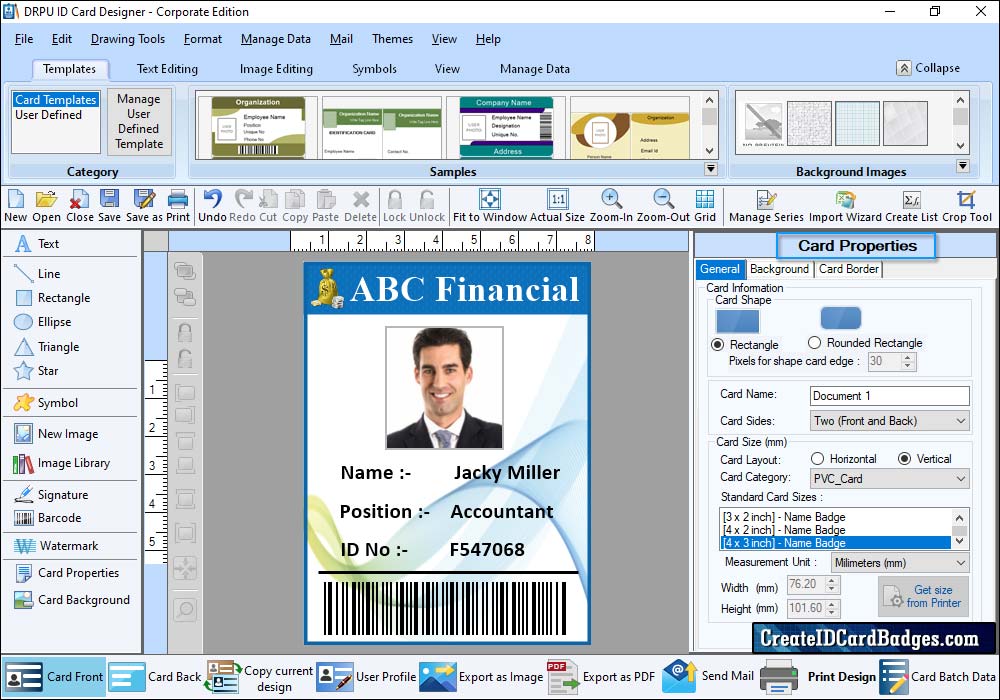Expand Background Images gallery dropdown arrow

pyautogui.click(x=963, y=166)
